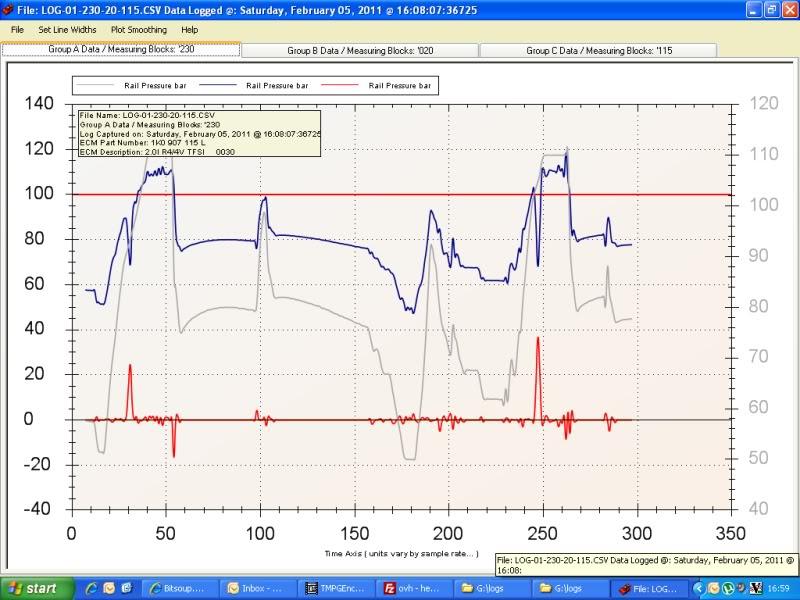Click the 'File Name: LOG-01-230-20-115.CSV' info line

[147, 115]
